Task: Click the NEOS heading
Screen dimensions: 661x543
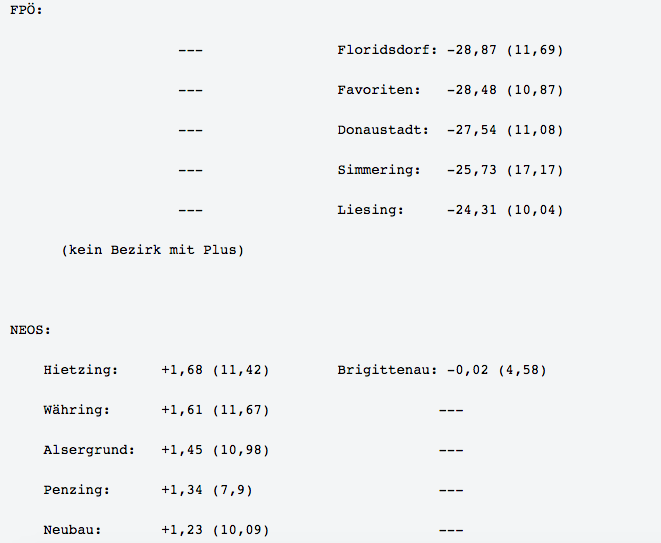Action: click(30, 330)
